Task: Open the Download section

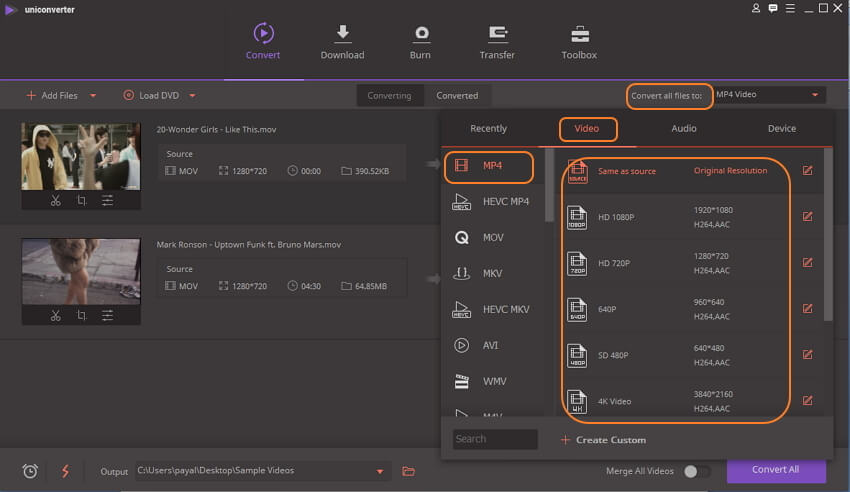Action: coord(342,41)
